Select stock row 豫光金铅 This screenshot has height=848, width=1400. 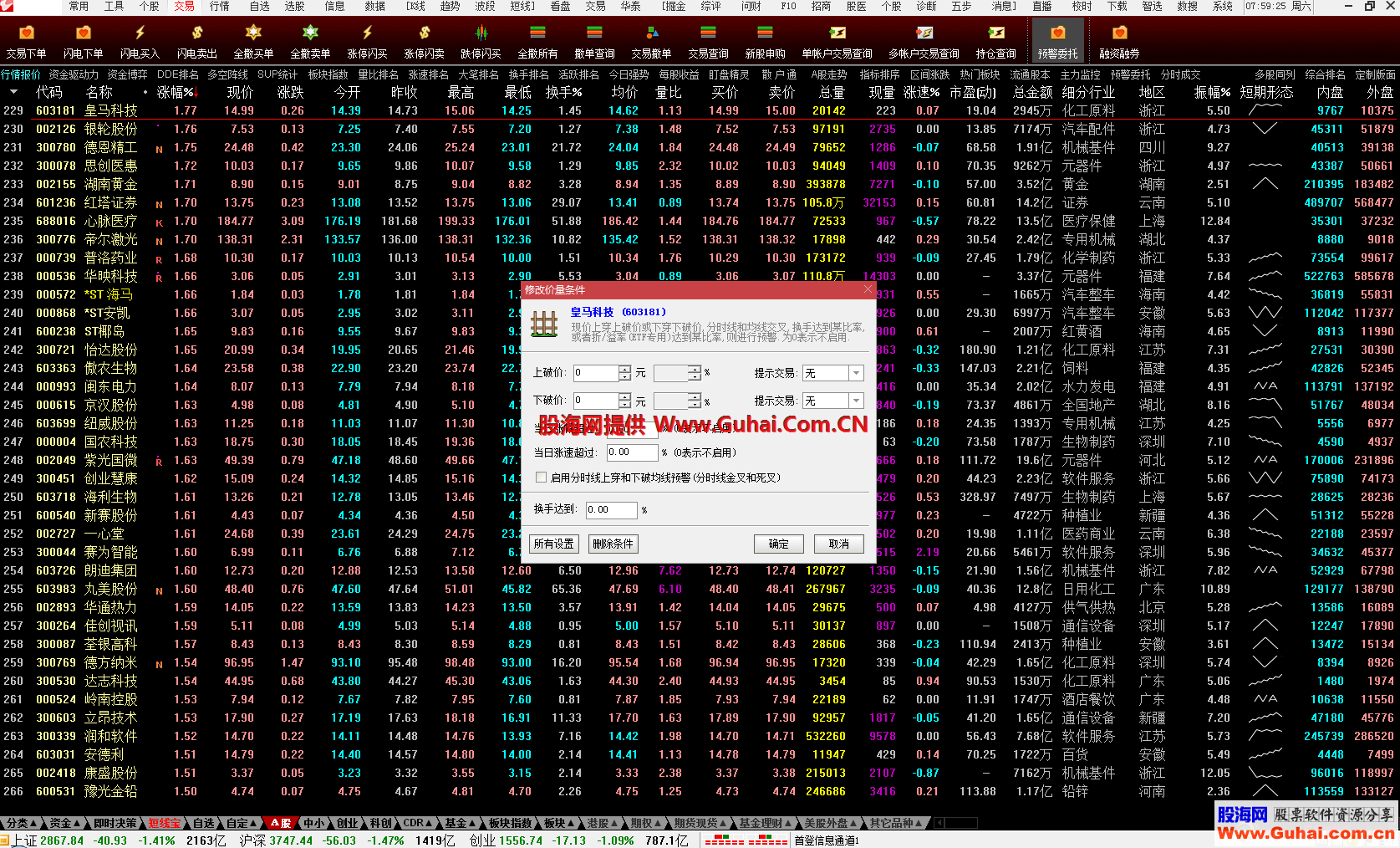[700, 791]
